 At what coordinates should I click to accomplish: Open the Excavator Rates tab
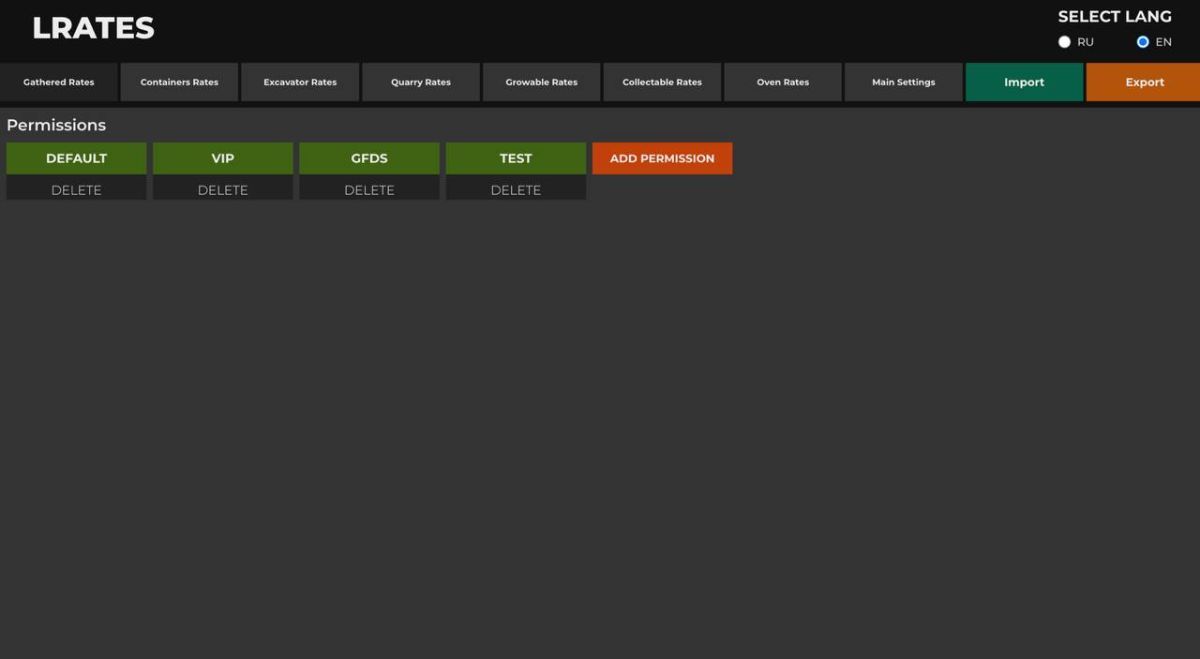coord(300,82)
